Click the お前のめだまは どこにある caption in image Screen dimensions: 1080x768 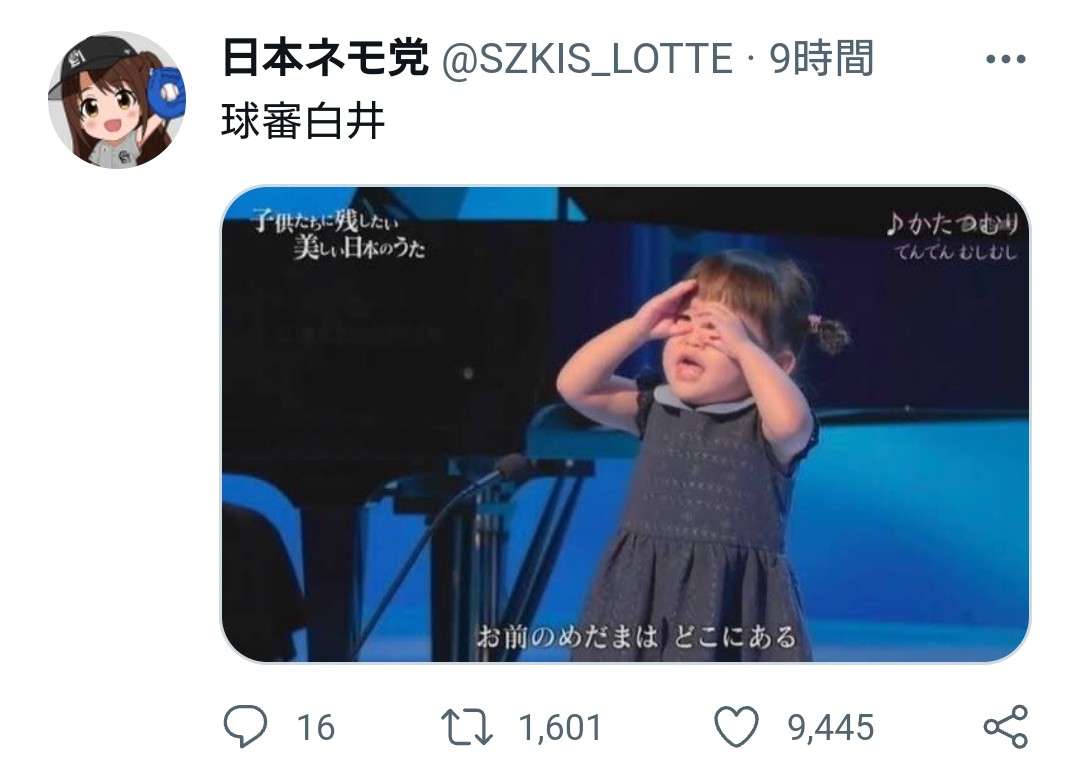click(x=636, y=636)
